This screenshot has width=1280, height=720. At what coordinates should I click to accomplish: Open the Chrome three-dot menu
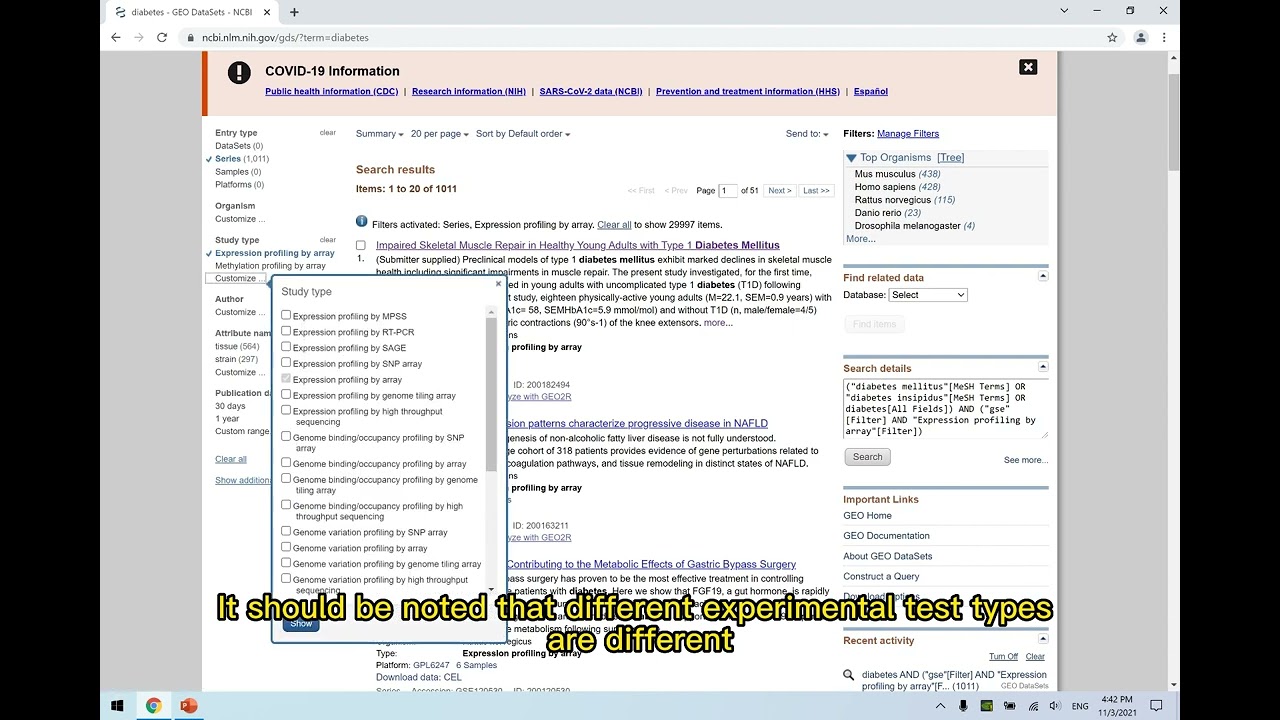[1164, 37]
